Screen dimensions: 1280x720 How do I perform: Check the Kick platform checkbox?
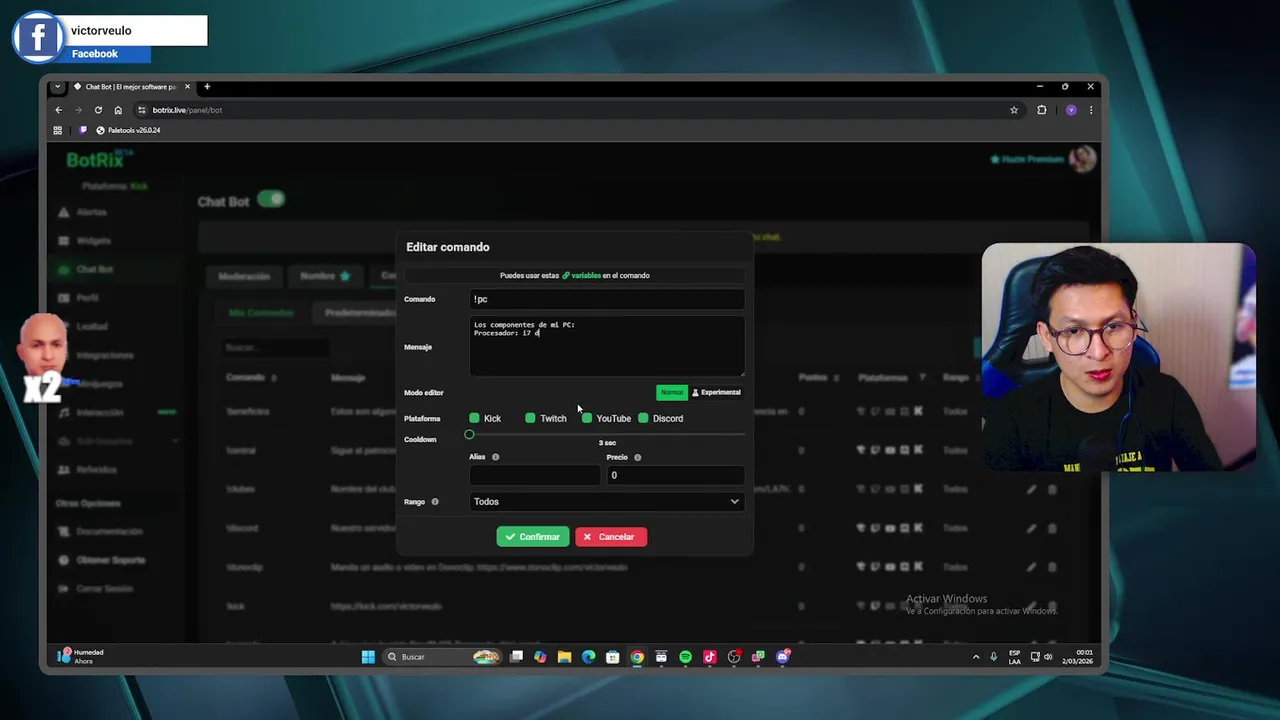coord(474,418)
